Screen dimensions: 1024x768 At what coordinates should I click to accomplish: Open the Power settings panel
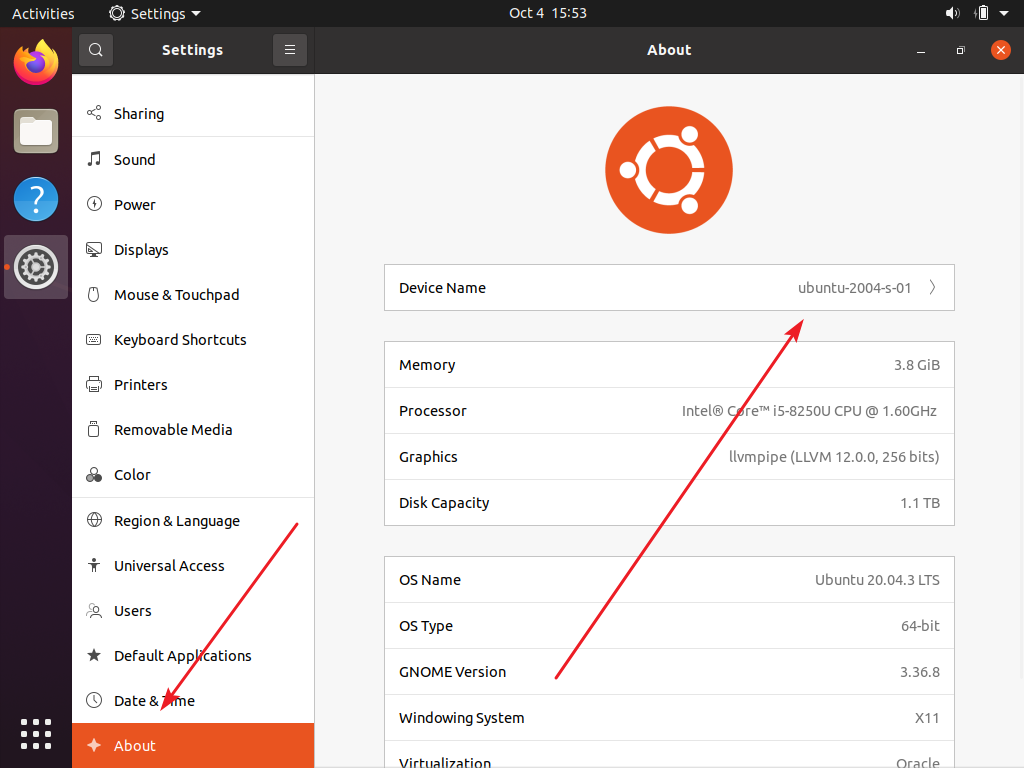pos(193,204)
